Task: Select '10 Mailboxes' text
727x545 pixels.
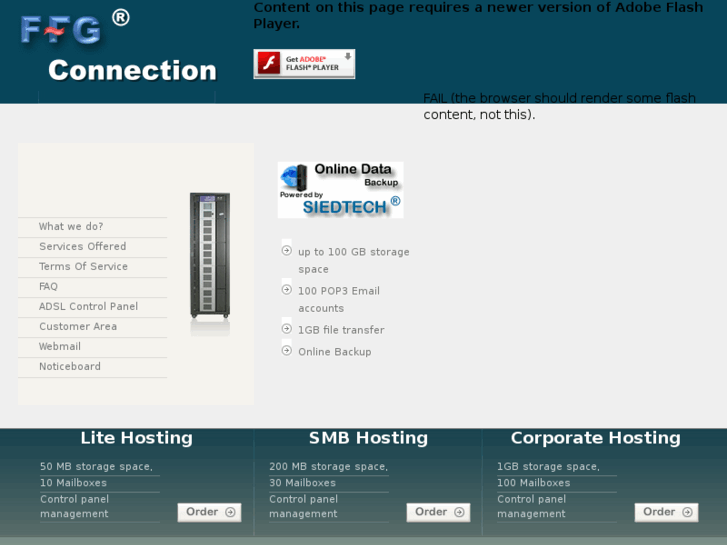Action: click(x=73, y=482)
